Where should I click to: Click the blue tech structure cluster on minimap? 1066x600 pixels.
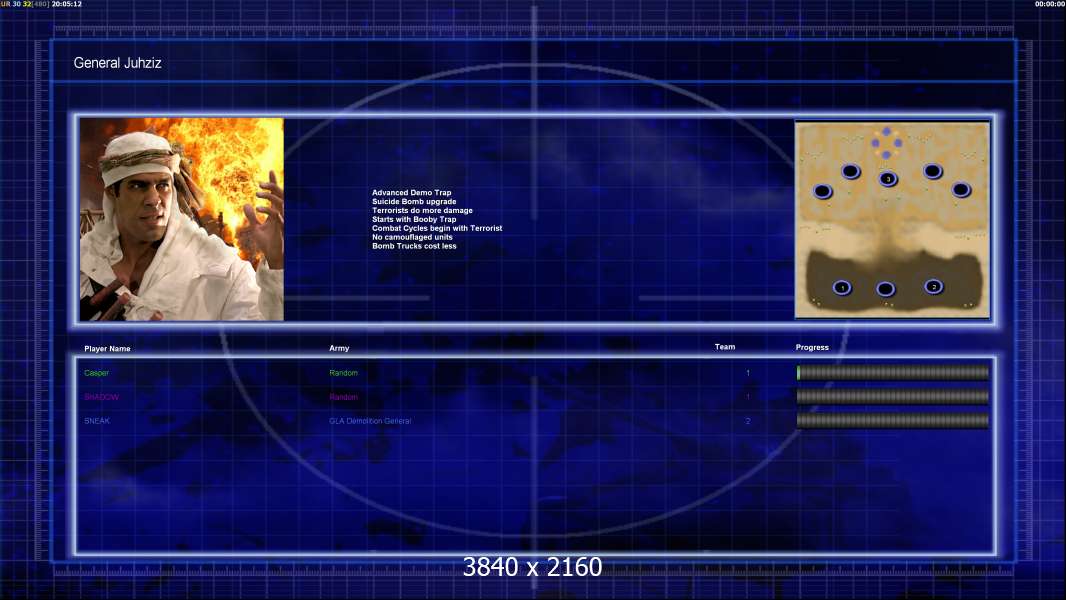[887, 143]
